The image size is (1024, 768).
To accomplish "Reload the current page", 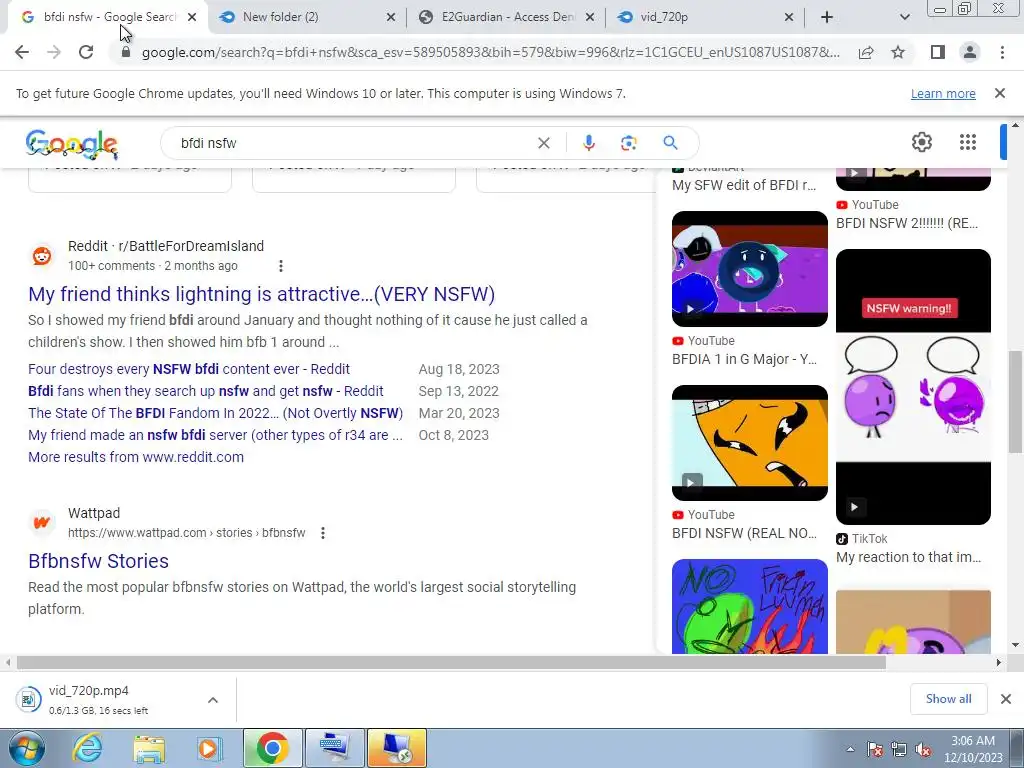I will (x=86, y=52).
